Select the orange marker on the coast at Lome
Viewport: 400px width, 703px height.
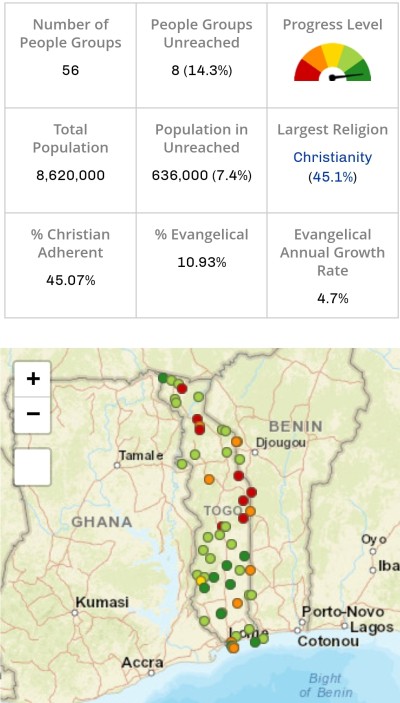tap(233, 648)
